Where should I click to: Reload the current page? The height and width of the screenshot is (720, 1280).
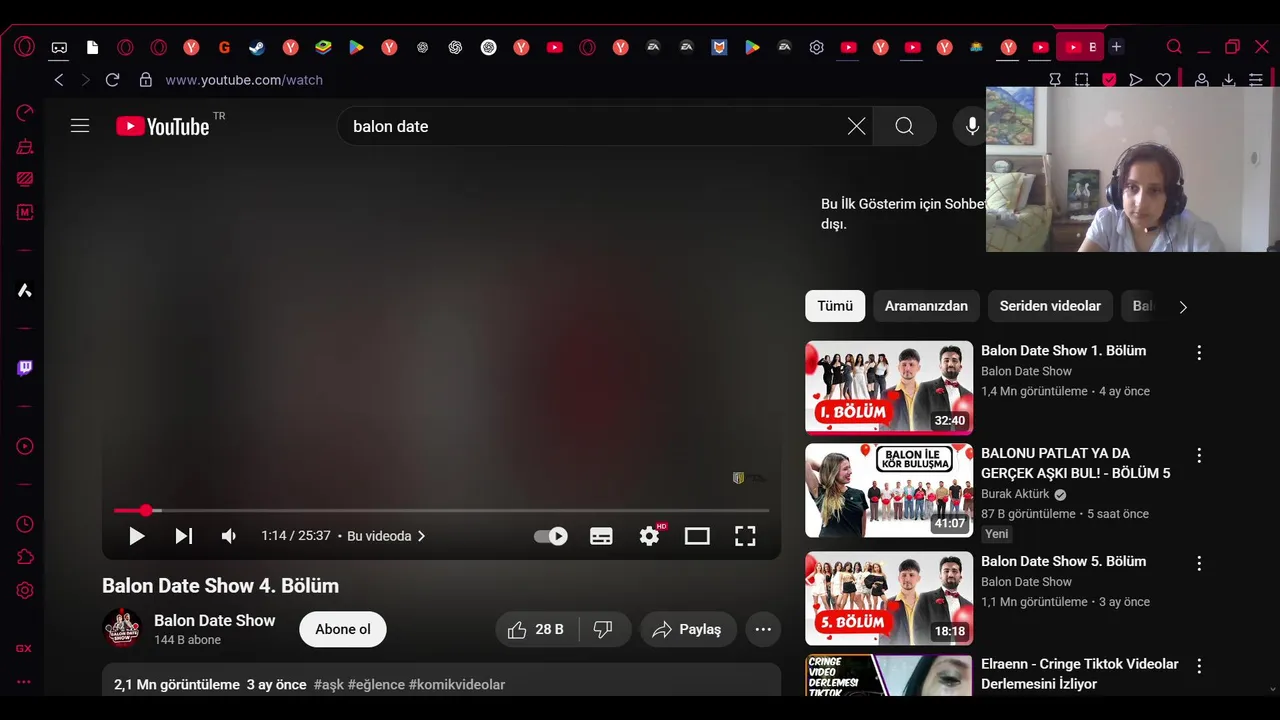click(112, 80)
